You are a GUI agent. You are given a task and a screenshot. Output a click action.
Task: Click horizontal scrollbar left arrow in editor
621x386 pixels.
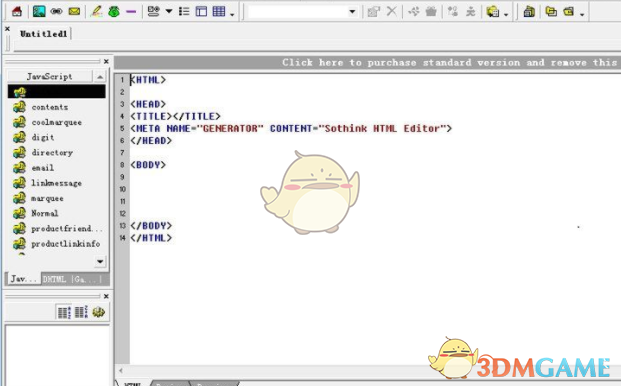click(121, 371)
